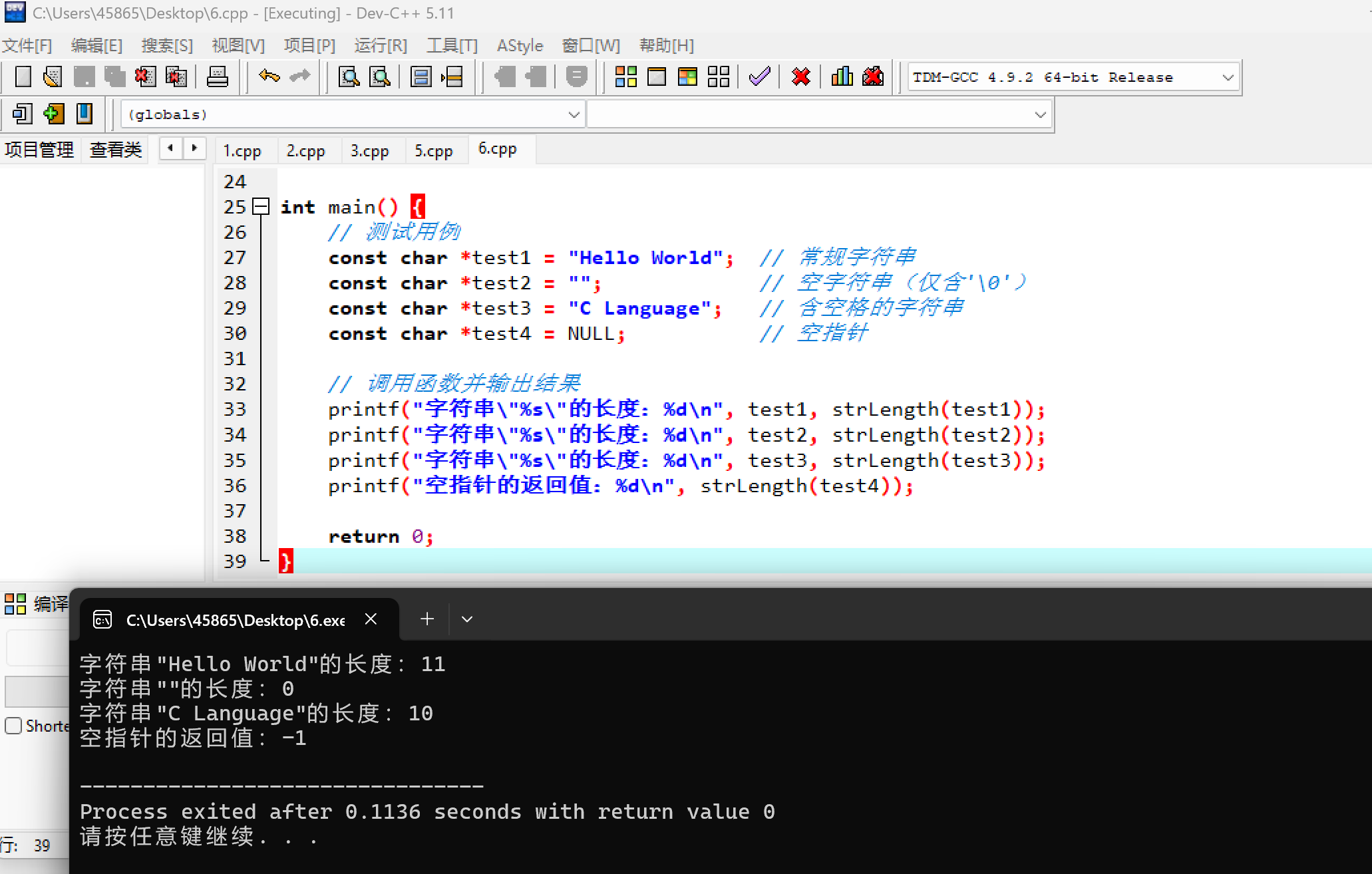Expand the (globals) scope dropdown
1372x874 pixels.
(574, 115)
